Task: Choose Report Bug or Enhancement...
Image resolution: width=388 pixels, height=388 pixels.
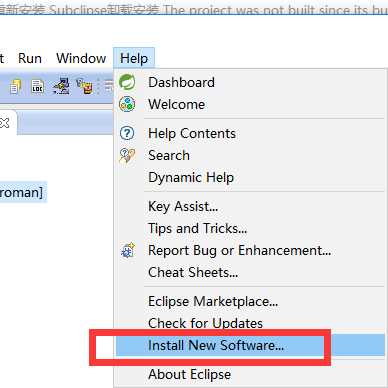Action: coord(250,250)
